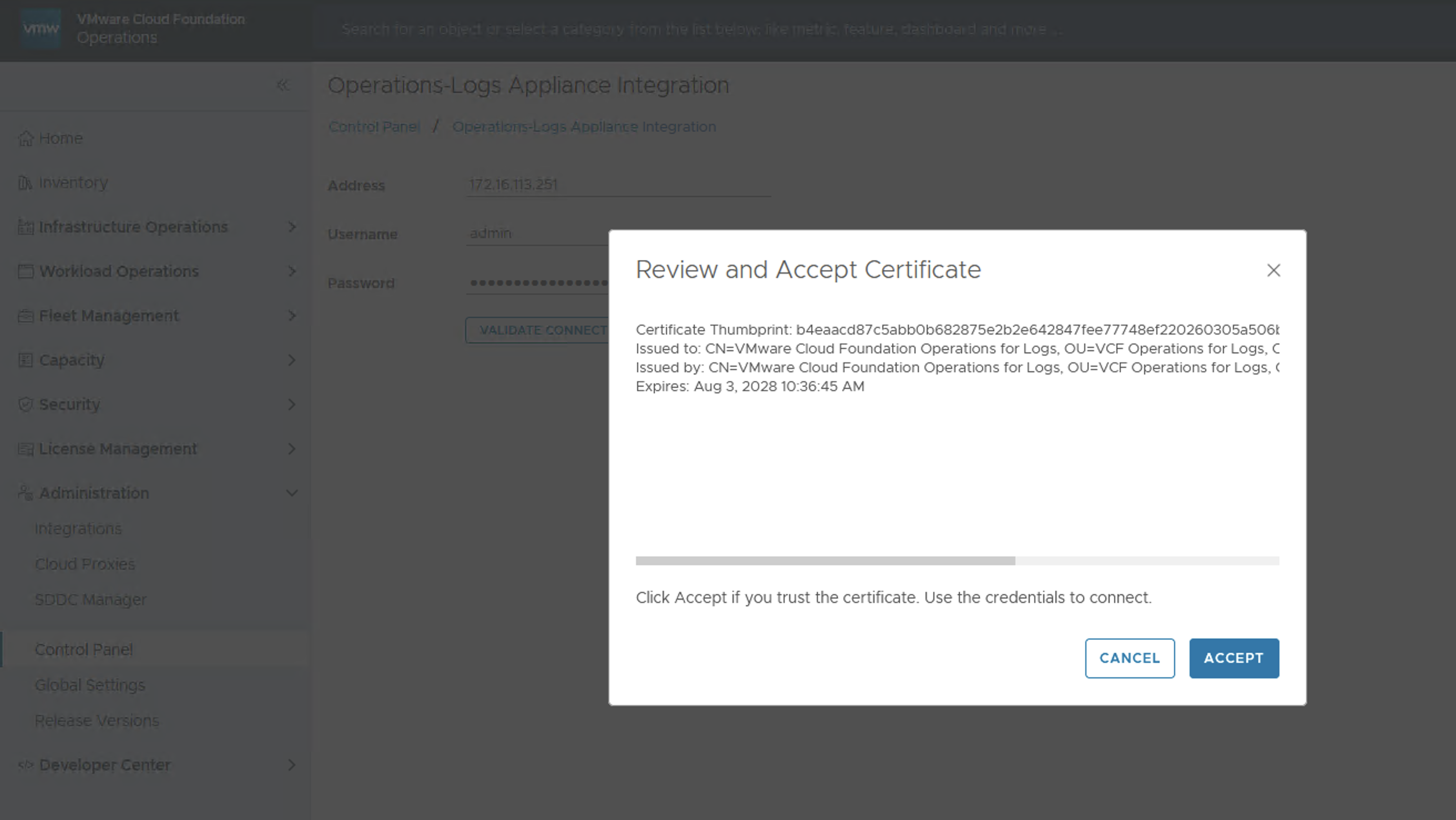Screen dimensions: 1456x820
Task: Collapse the Administration section chevron
Action: 292,493
